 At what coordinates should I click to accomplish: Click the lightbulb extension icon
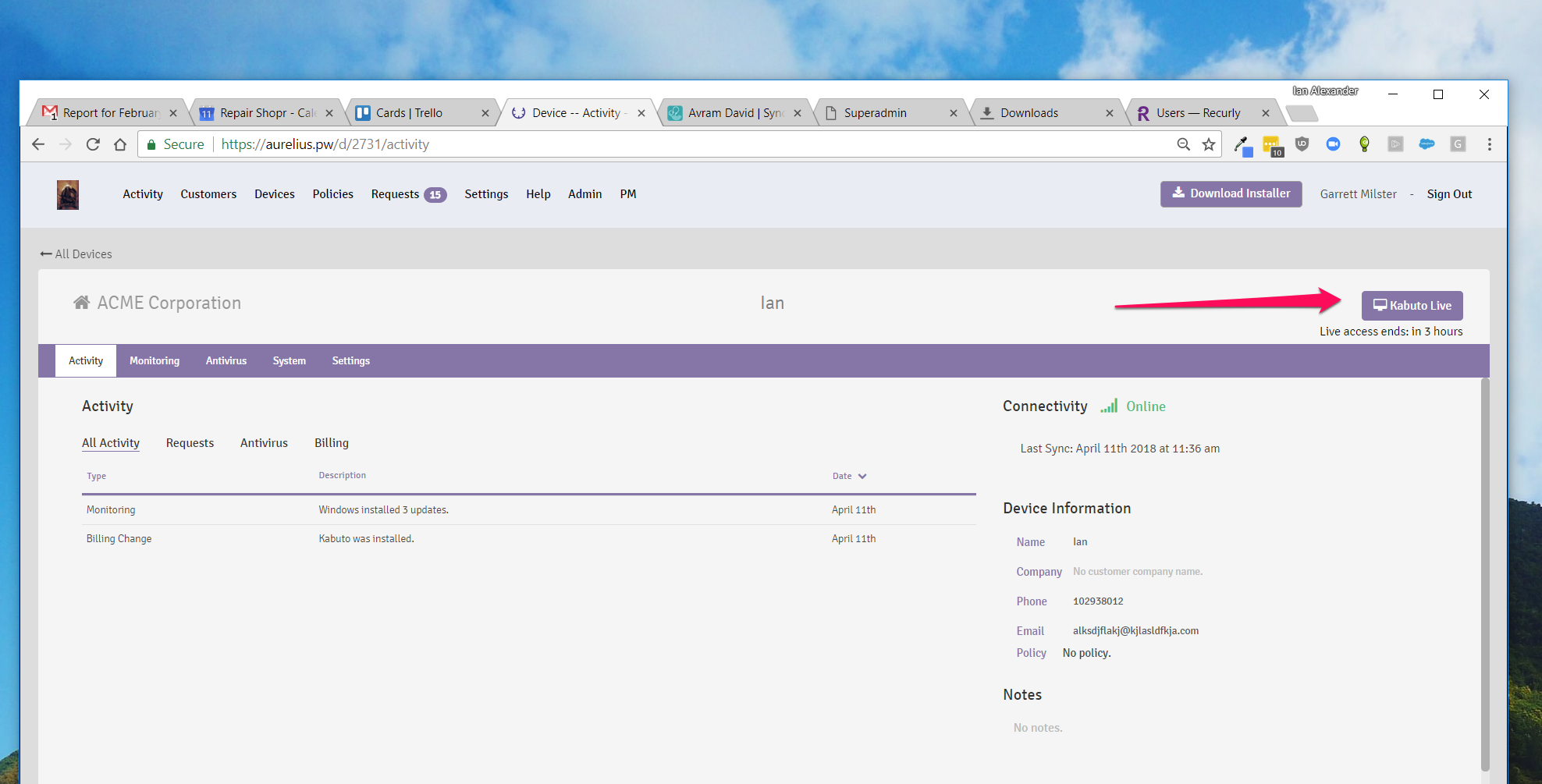(1365, 144)
